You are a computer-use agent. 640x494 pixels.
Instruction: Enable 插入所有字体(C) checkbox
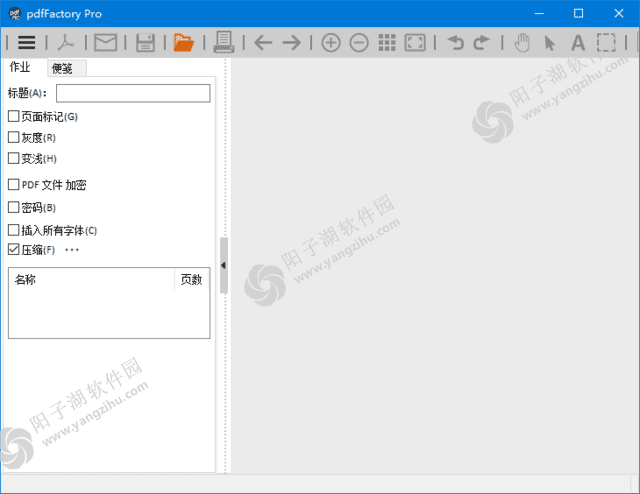(13, 230)
